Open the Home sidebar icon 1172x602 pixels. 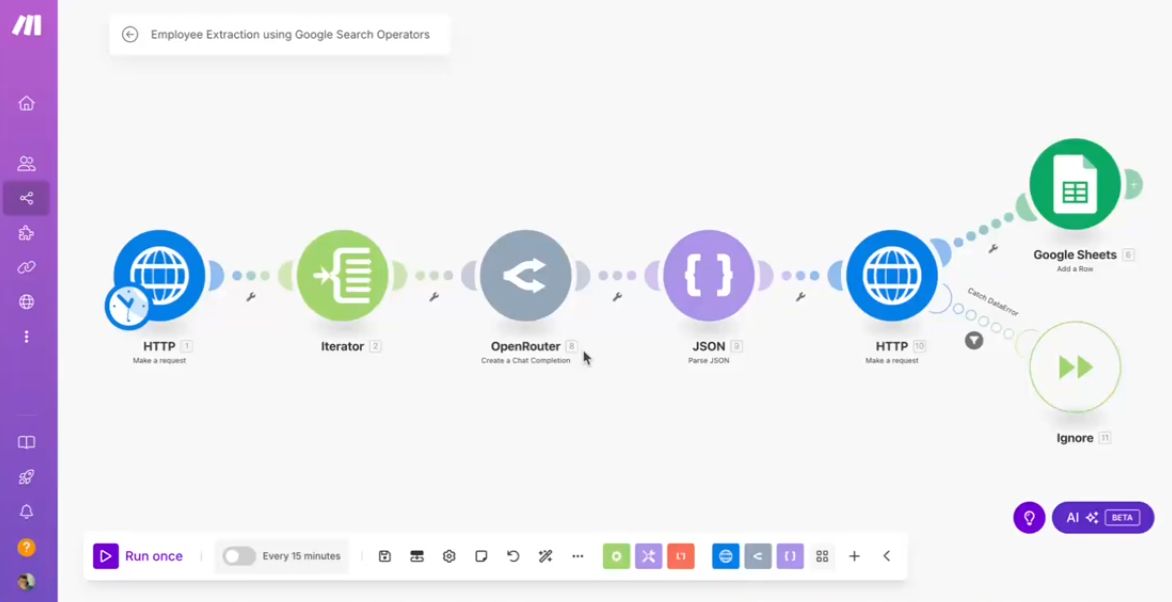click(x=26, y=103)
